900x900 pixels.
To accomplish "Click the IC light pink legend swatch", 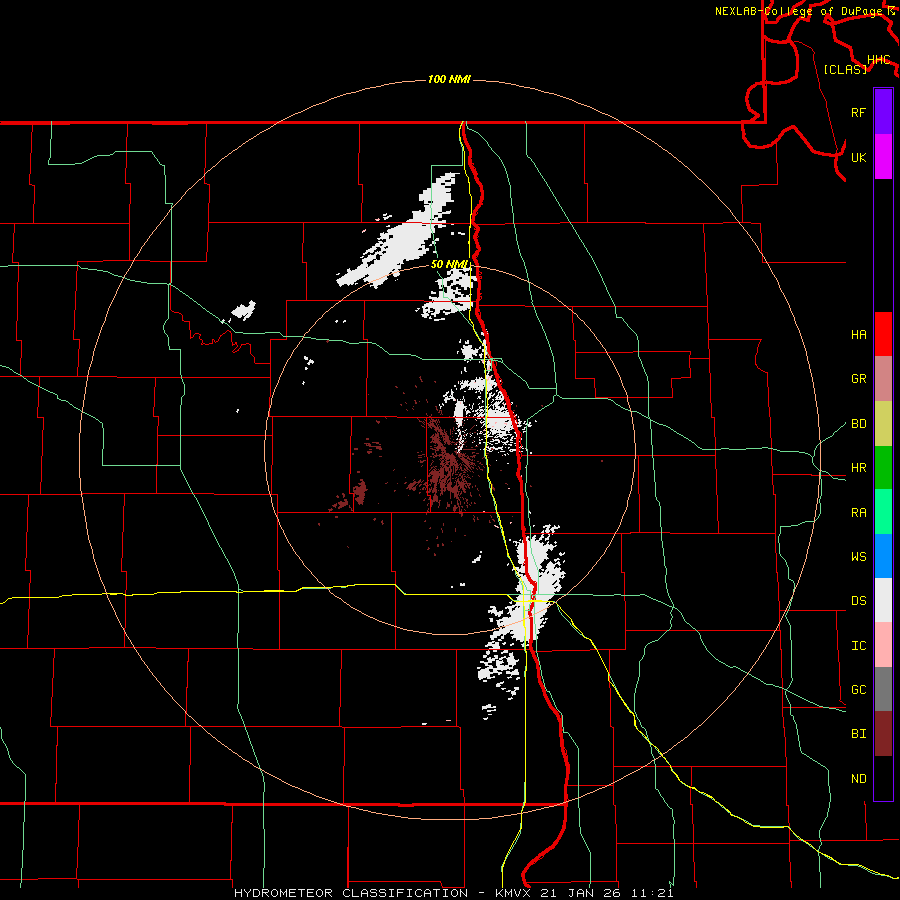I will pyautogui.click(x=883, y=645).
